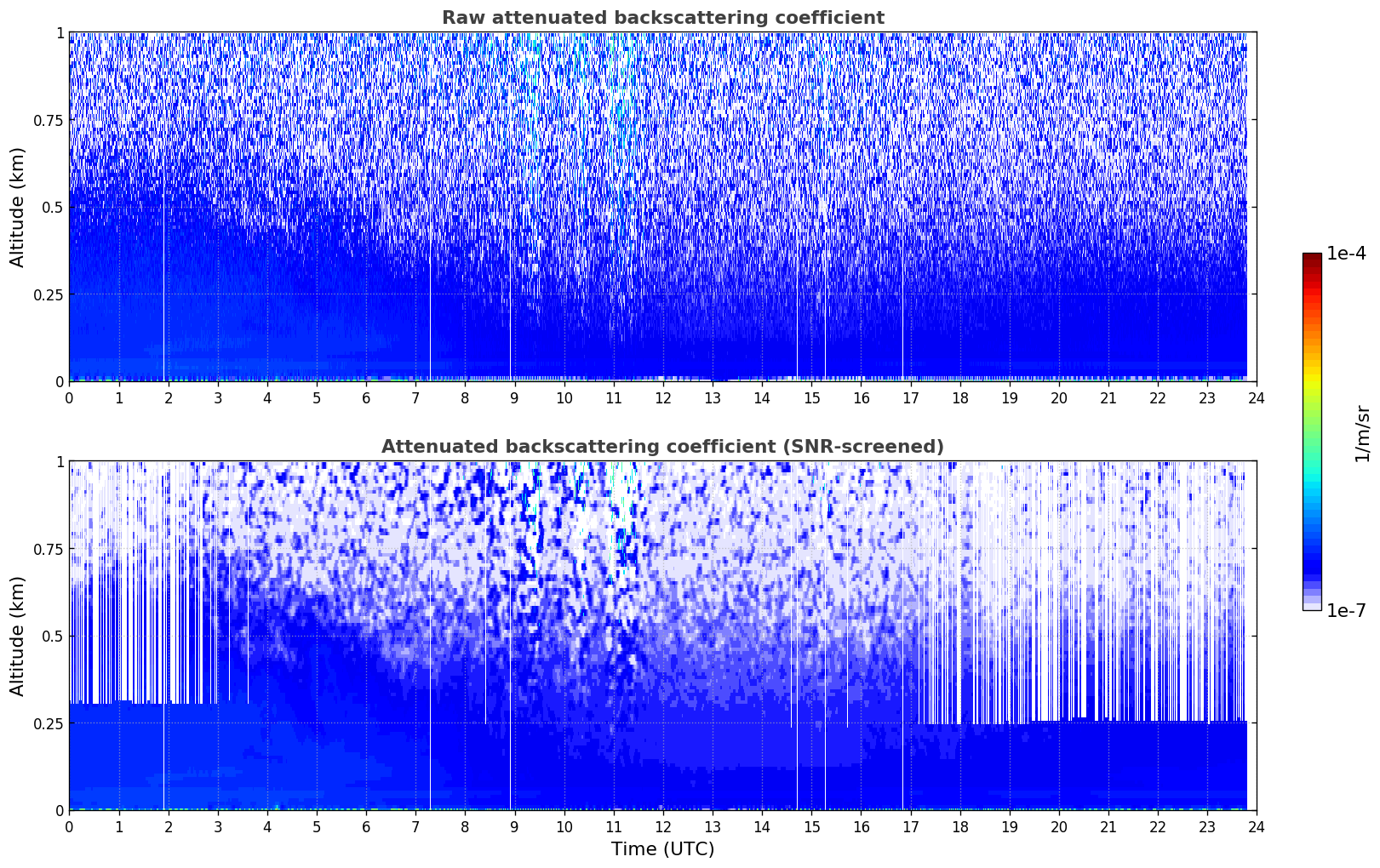The height and width of the screenshot is (868, 1380).
Task: Click hour tick "21" under the raw plot
Action: coord(1108,397)
